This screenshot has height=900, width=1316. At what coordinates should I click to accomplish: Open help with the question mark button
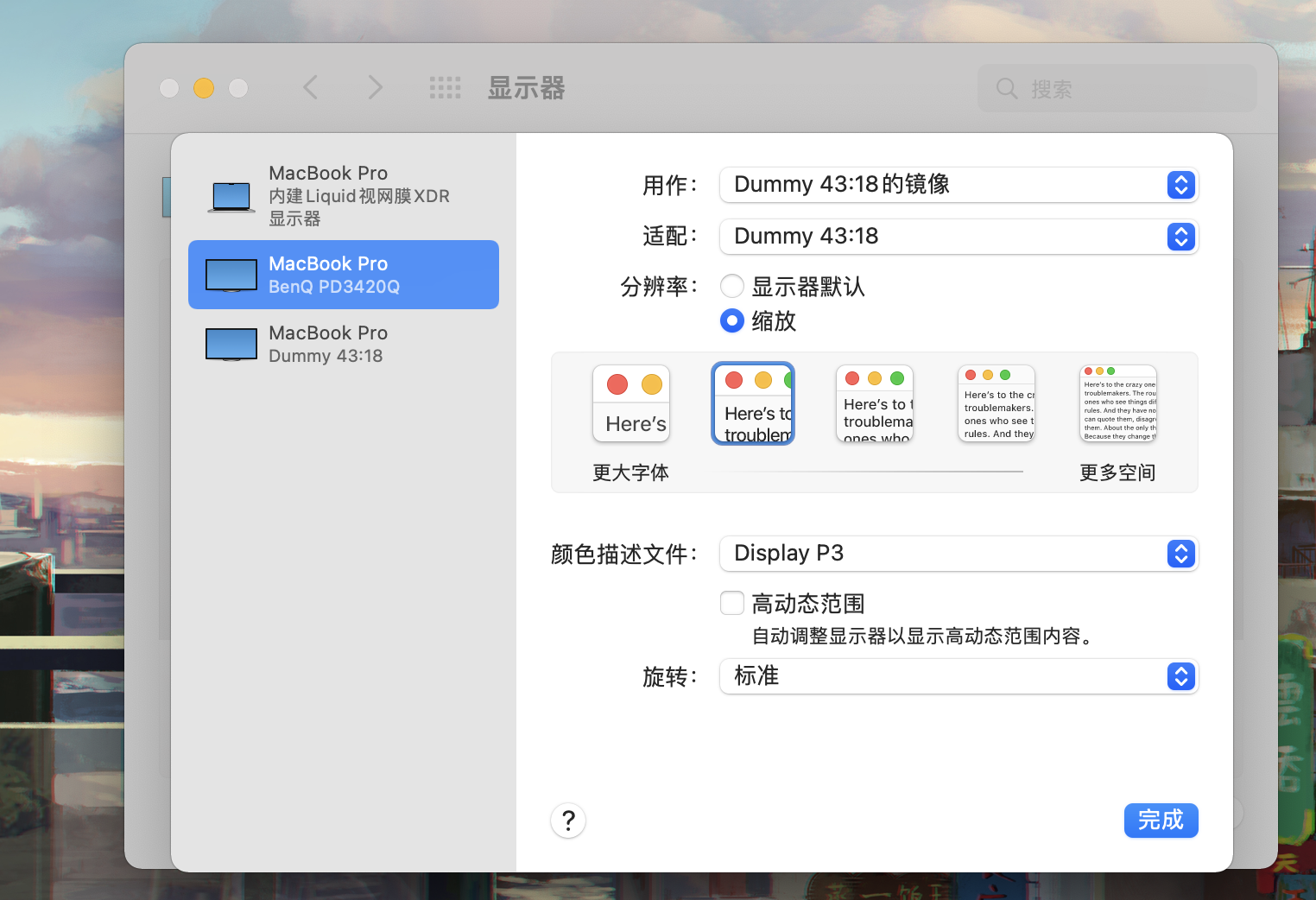[568, 821]
